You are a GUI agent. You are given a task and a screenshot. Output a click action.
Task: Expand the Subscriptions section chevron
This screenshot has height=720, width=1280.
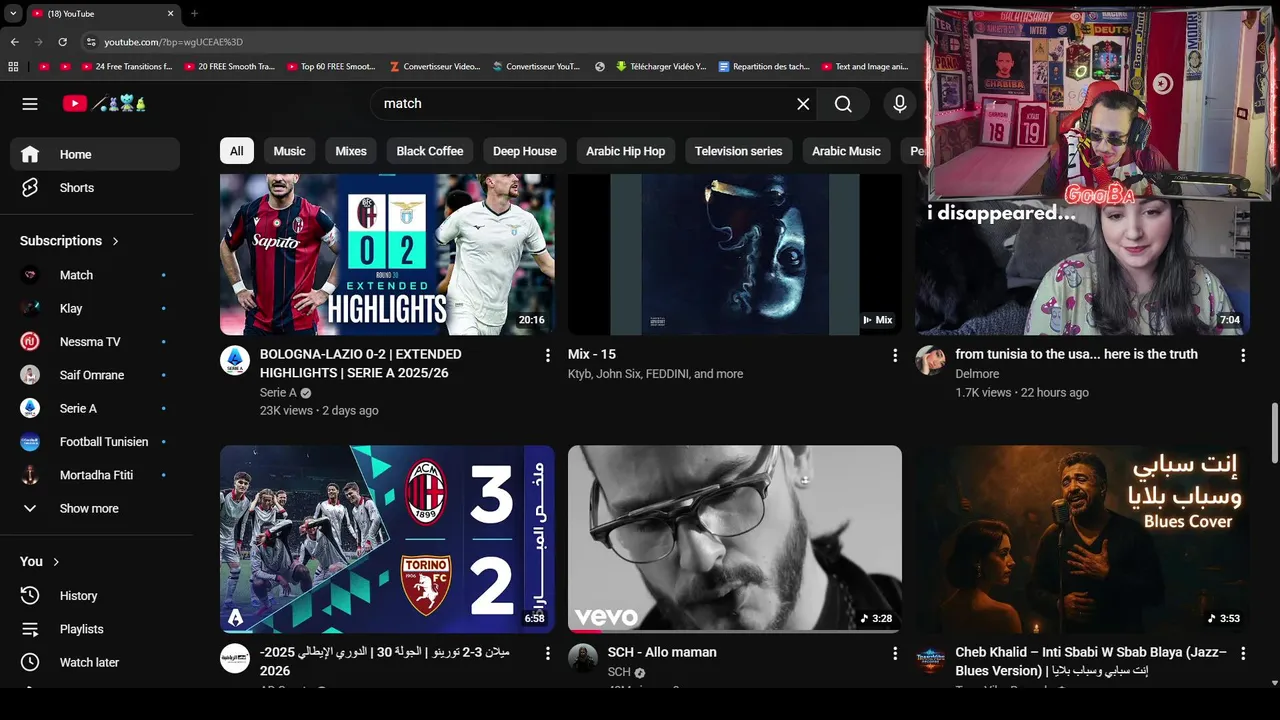[x=115, y=241]
